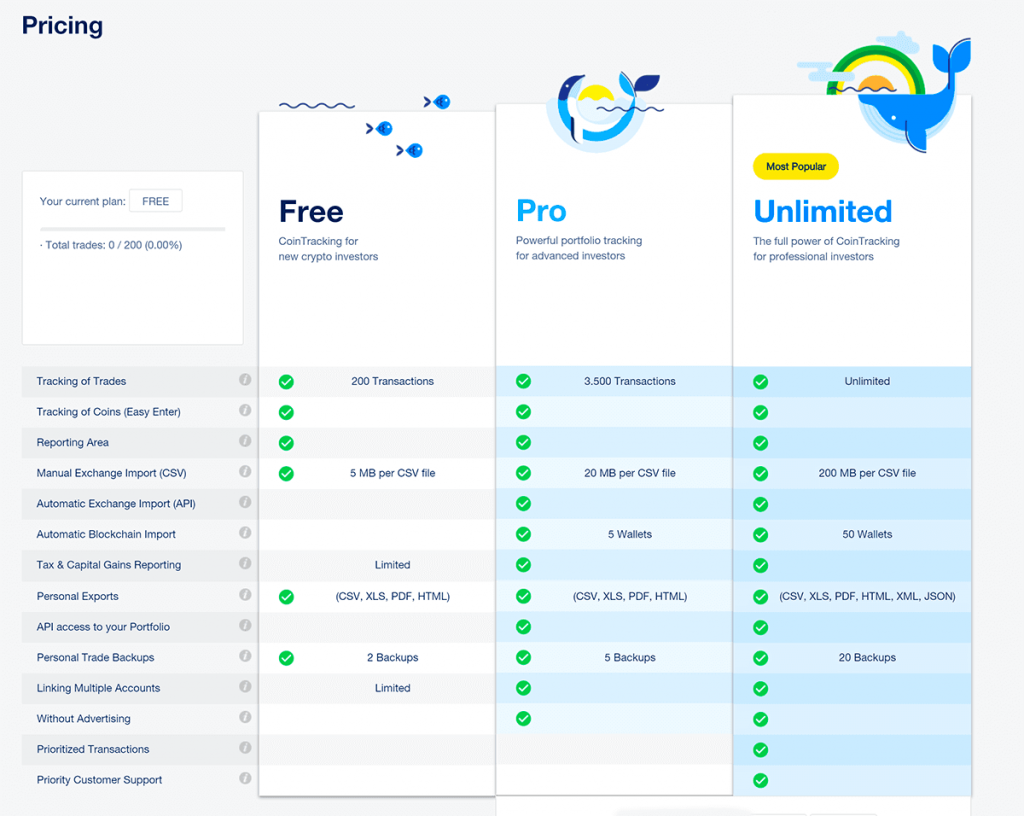Click the 'Prioritized Transactions' row label
This screenshot has height=816, width=1024.
(x=93, y=750)
